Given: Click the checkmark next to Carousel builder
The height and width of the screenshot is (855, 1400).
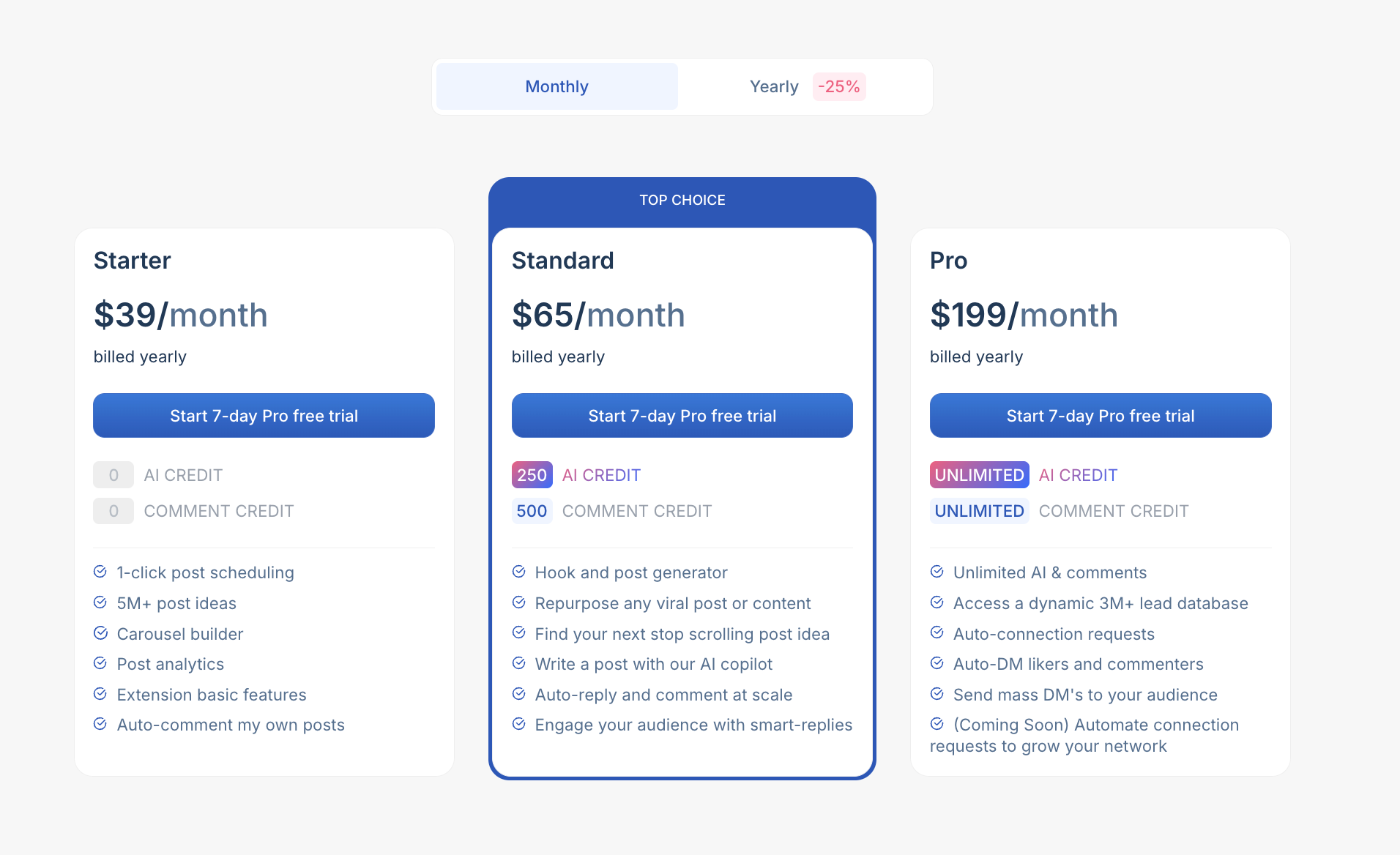Looking at the screenshot, I should [100, 633].
